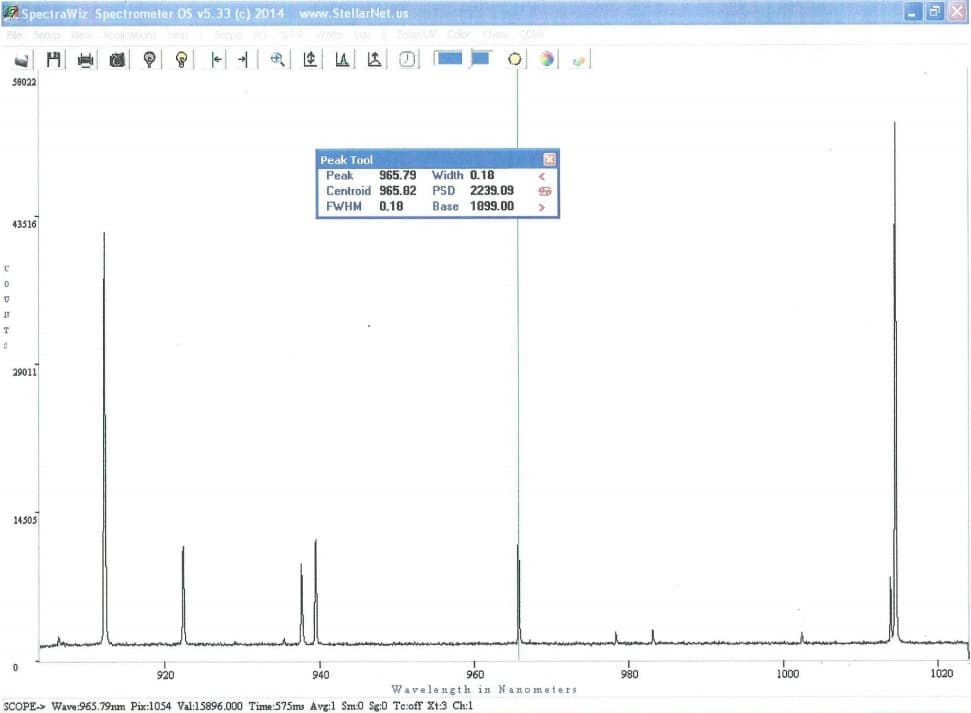This screenshot has width=971, height=713.
Task: Click the spectral peak near 939.5 nm
Action: tap(316, 592)
